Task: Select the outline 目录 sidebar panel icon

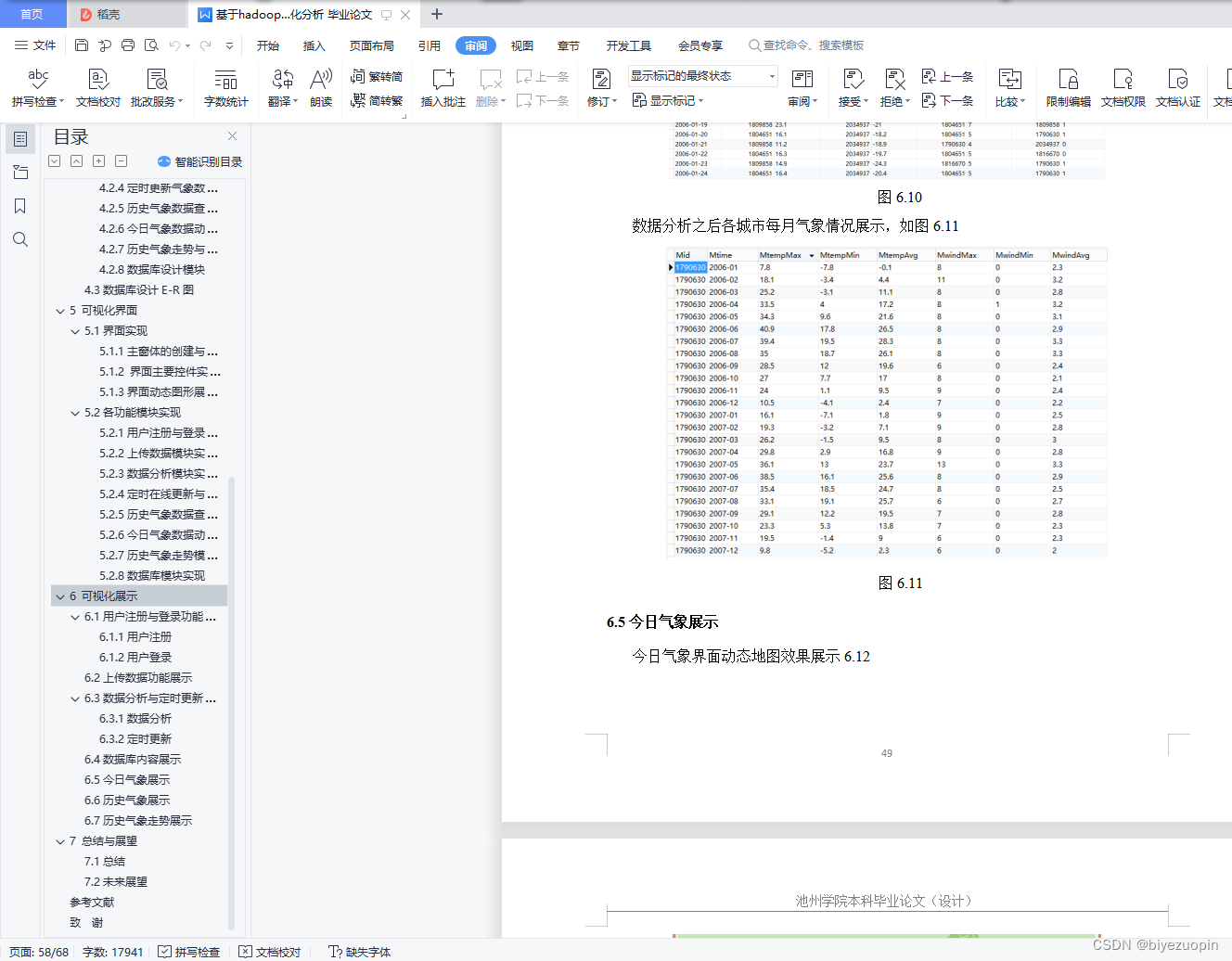Action: [x=19, y=139]
